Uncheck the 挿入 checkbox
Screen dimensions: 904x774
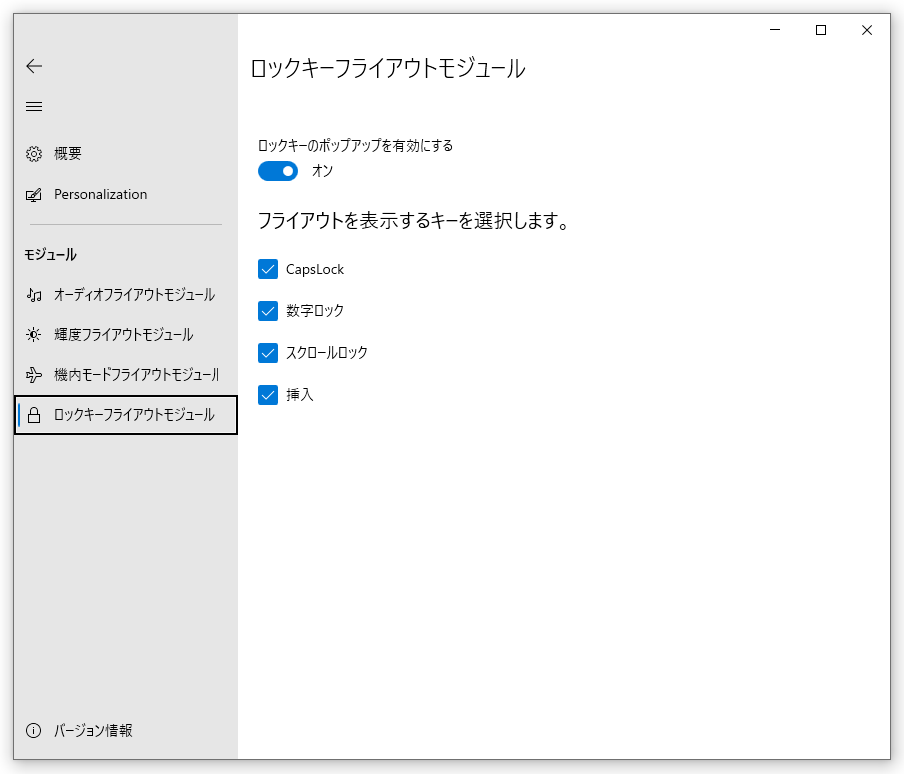click(268, 395)
